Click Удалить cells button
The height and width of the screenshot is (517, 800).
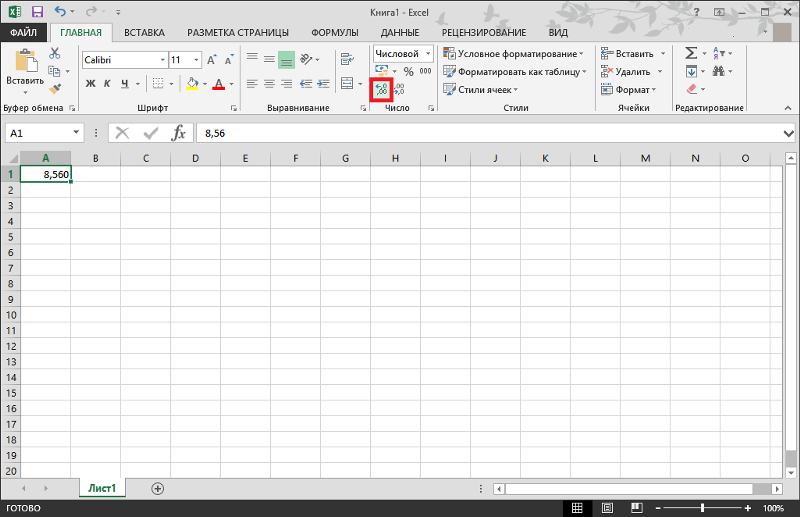tap(628, 71)
